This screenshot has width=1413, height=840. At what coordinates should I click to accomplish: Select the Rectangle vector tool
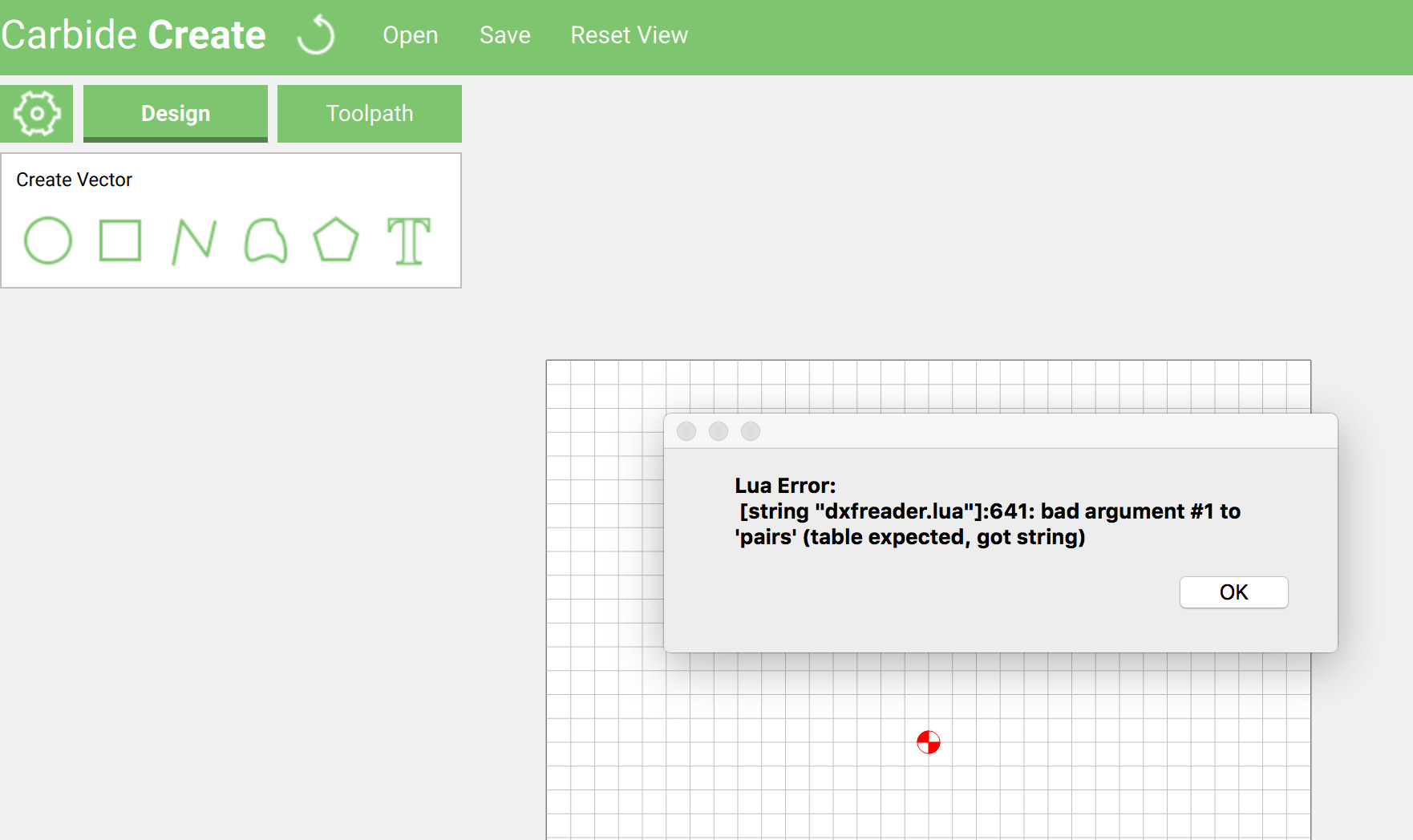point(120,240)
